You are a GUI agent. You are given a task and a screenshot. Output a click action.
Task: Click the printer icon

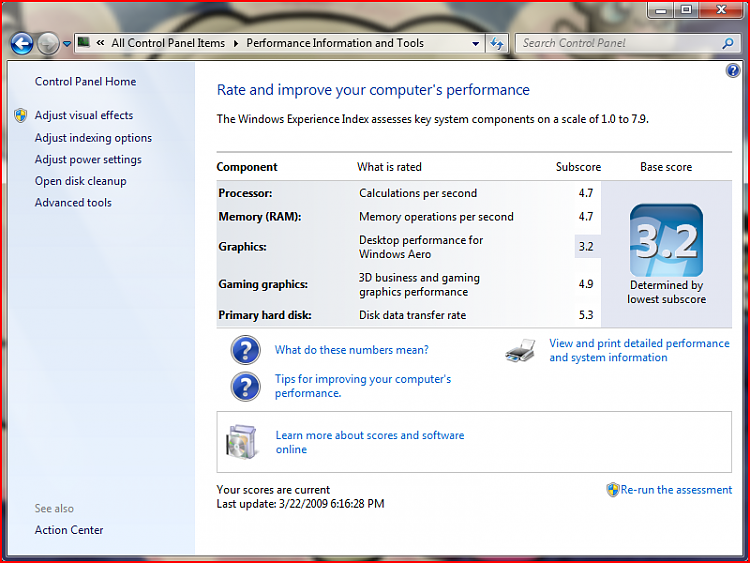coord(520,351)
